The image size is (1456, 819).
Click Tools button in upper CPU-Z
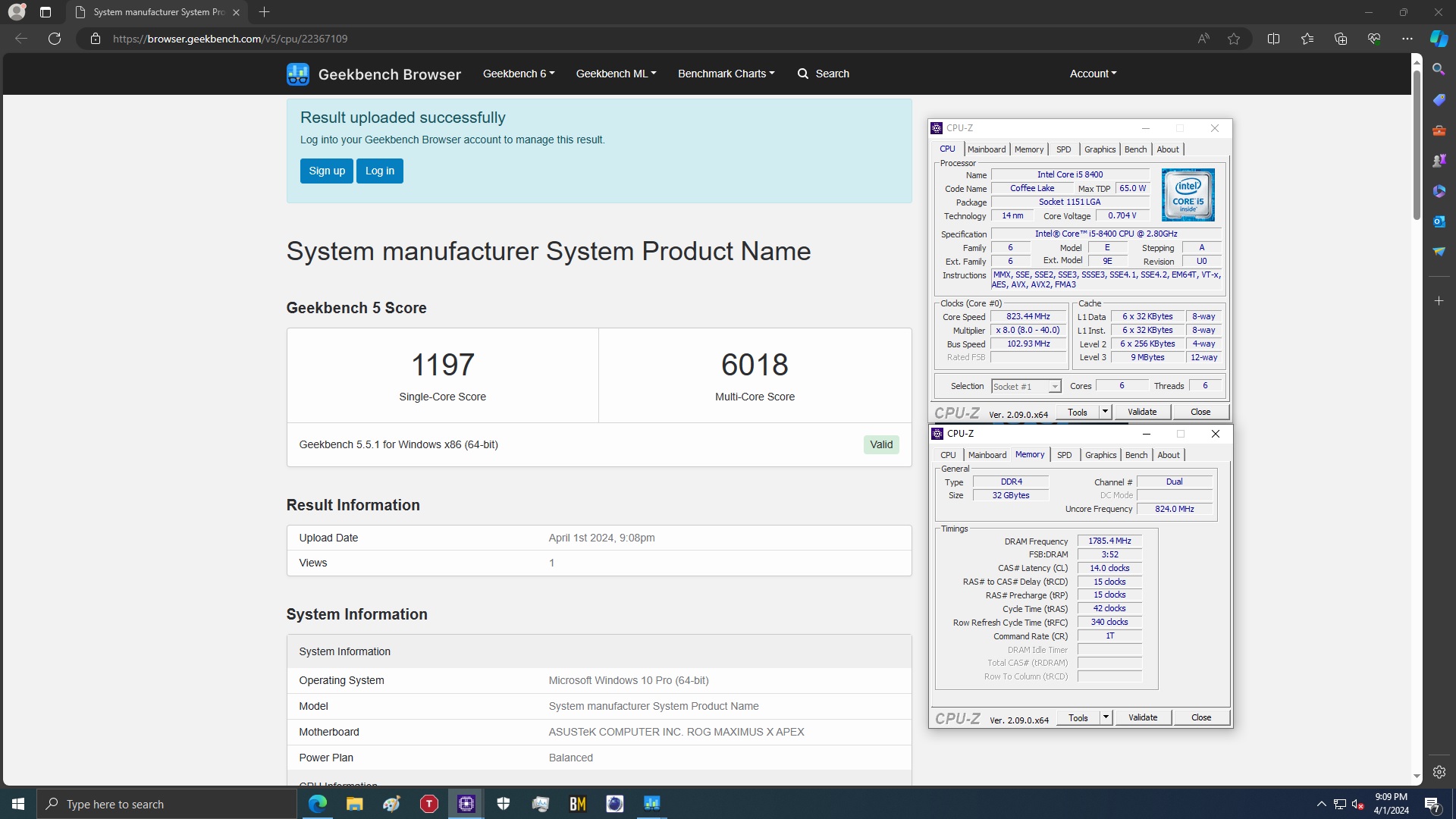point(1078,412)
